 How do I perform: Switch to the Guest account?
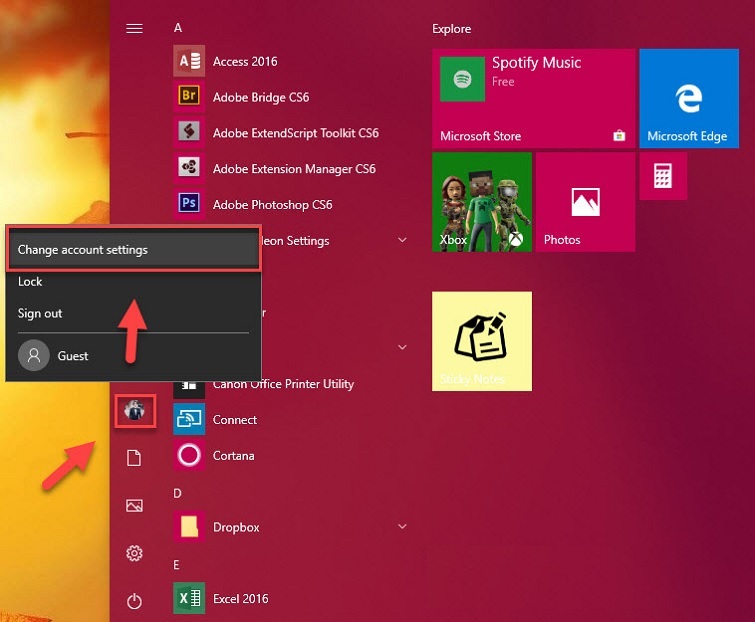pyautogui.click(x=134, y=356)
